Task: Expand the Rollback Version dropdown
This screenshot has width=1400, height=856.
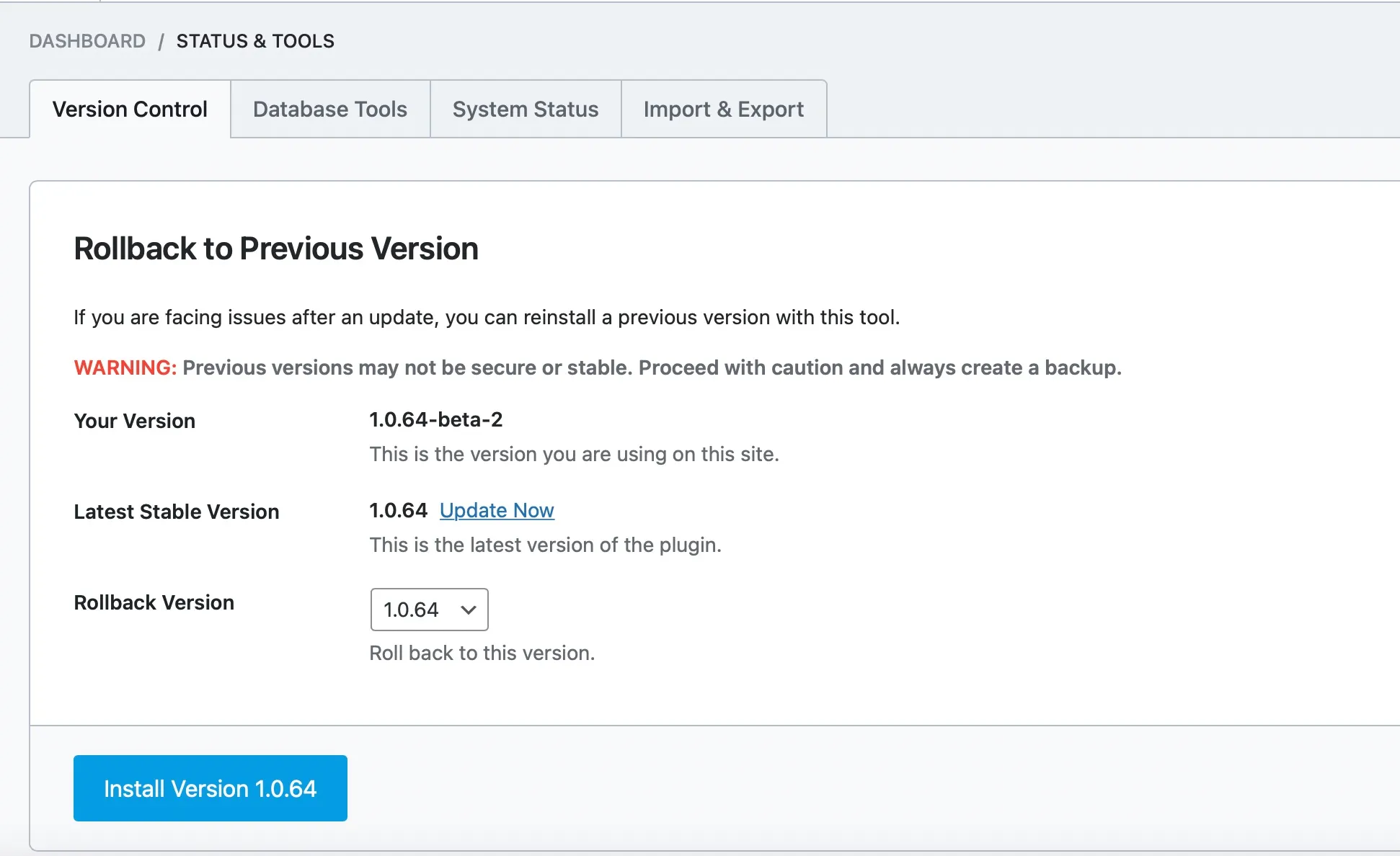Action: pyautogui.click(x=429, y=610)
